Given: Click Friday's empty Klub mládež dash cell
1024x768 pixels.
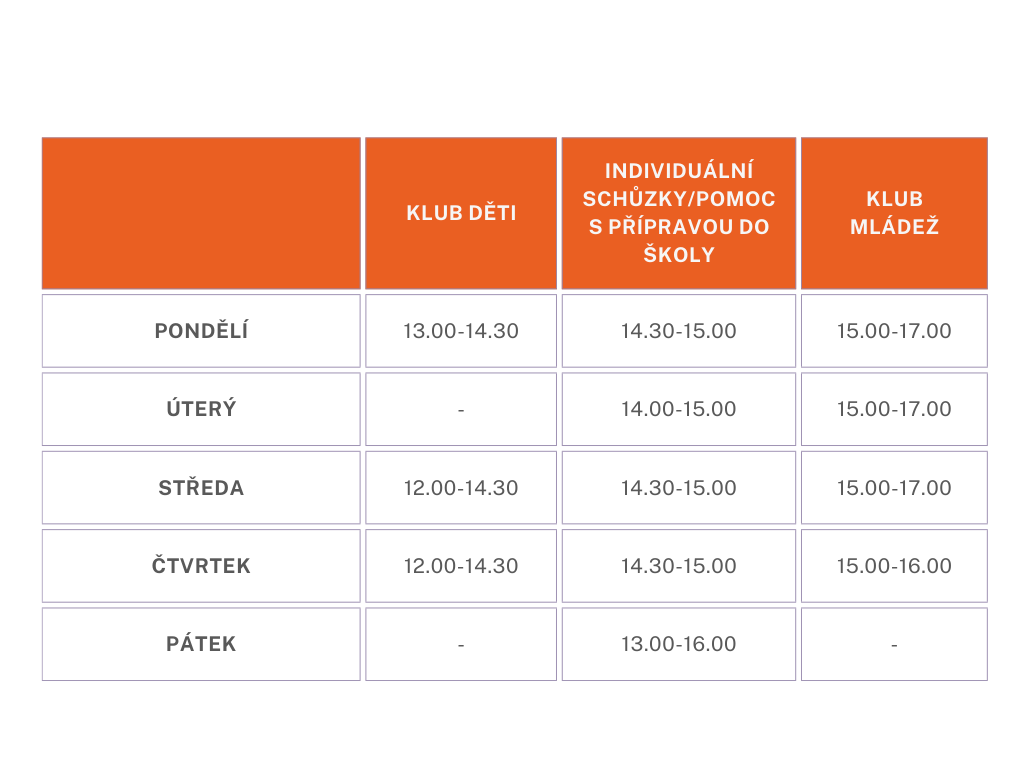Looking at the screenshot, I should (x=894, y=645).
